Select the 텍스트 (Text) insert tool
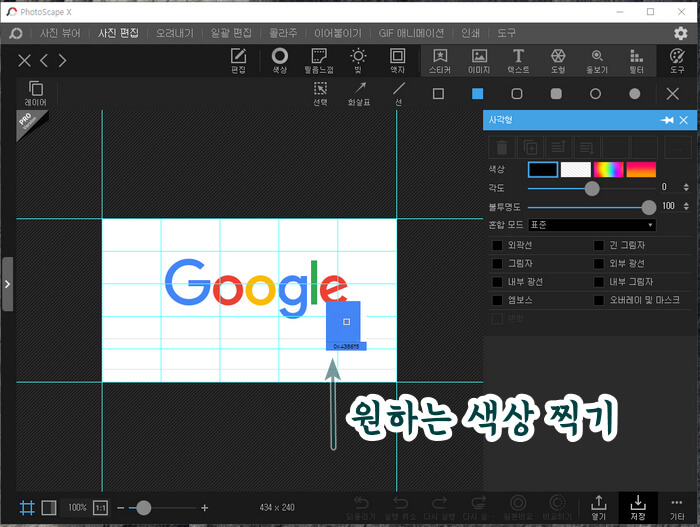Viewport: 700px width, 527px height. (518, 61)
